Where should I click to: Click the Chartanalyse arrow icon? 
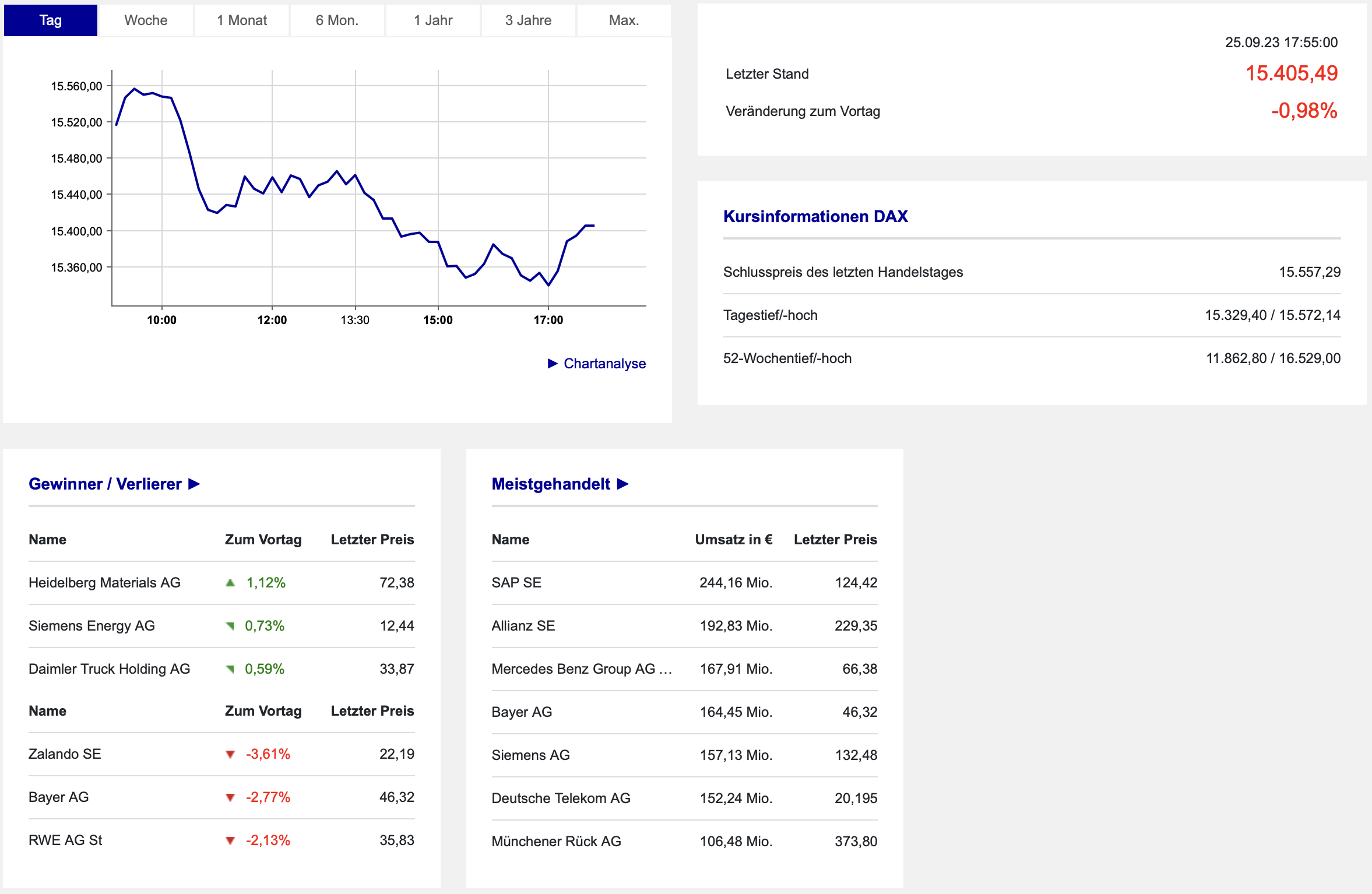(553, 364)
